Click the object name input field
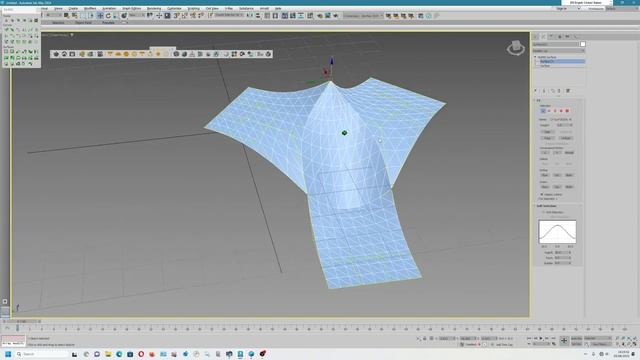Screen dimensions: 640x360 coord(556,44)
